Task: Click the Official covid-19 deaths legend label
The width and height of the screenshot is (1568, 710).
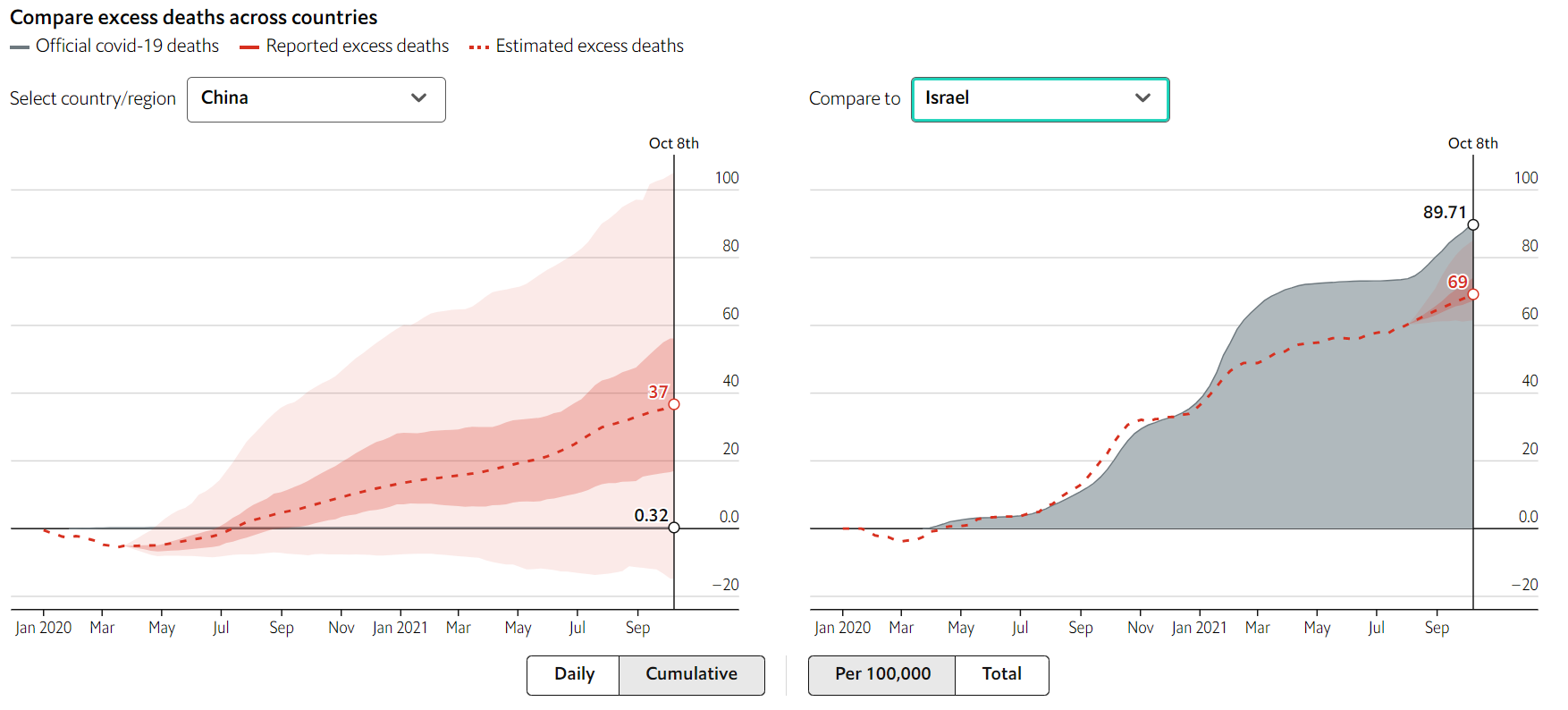Action: click(x=127, y=46)
